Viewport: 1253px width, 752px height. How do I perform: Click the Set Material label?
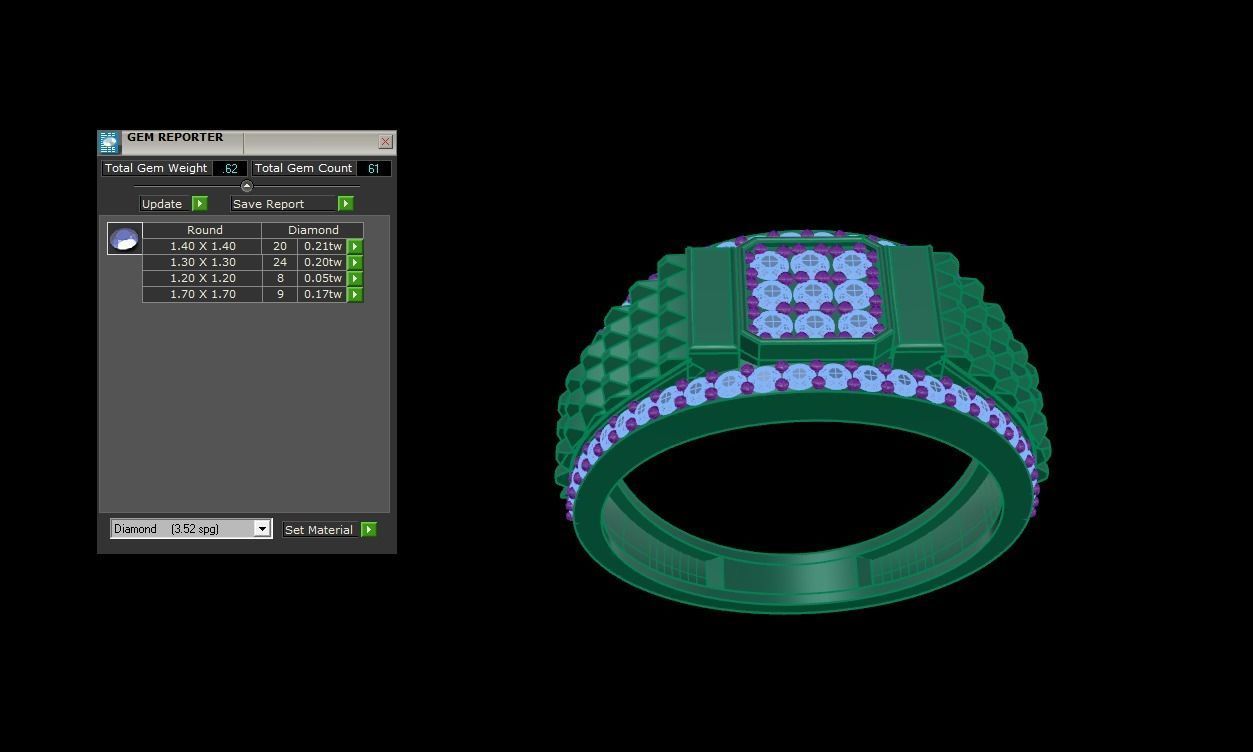click(x=319, y=530)
